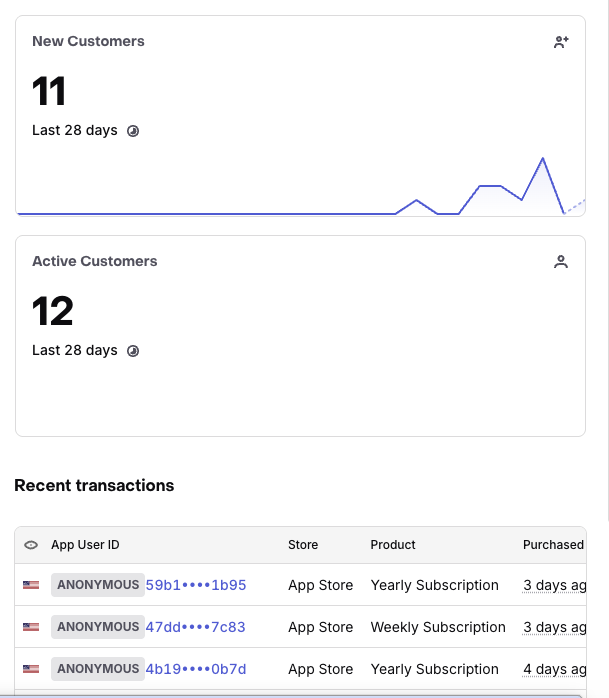Viewport: 609px width, 698px height.
Task: Click the Active Customers value 12
Action: [53, 311]
